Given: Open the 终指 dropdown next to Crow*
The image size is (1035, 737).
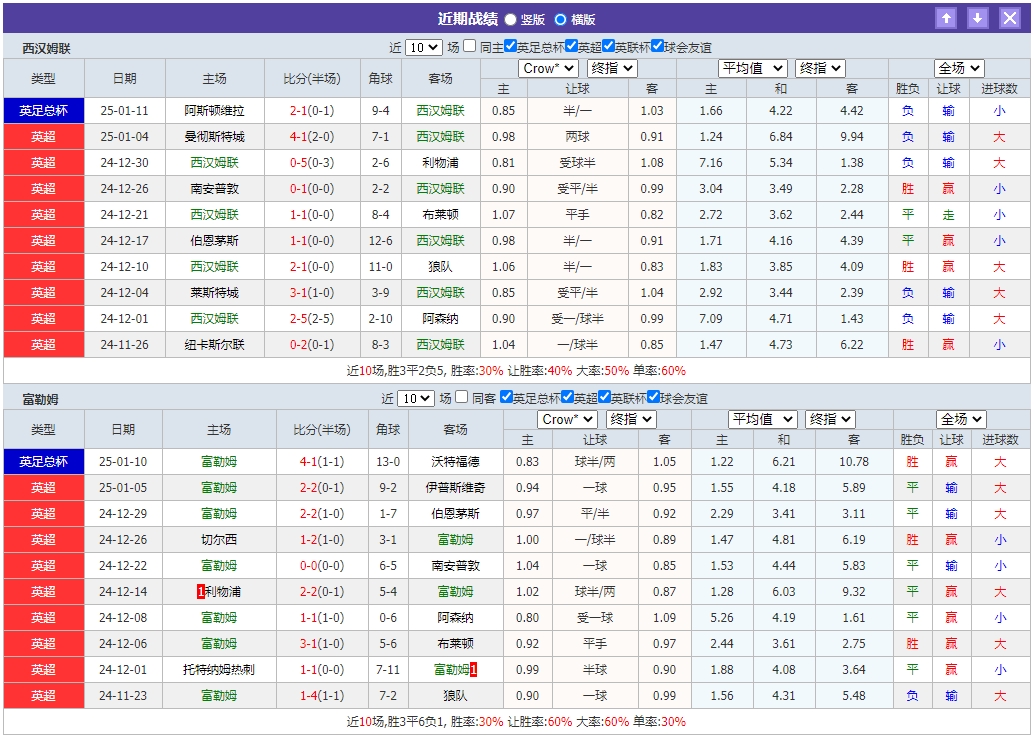Looking at the screenshot, I should coord(611,68).
